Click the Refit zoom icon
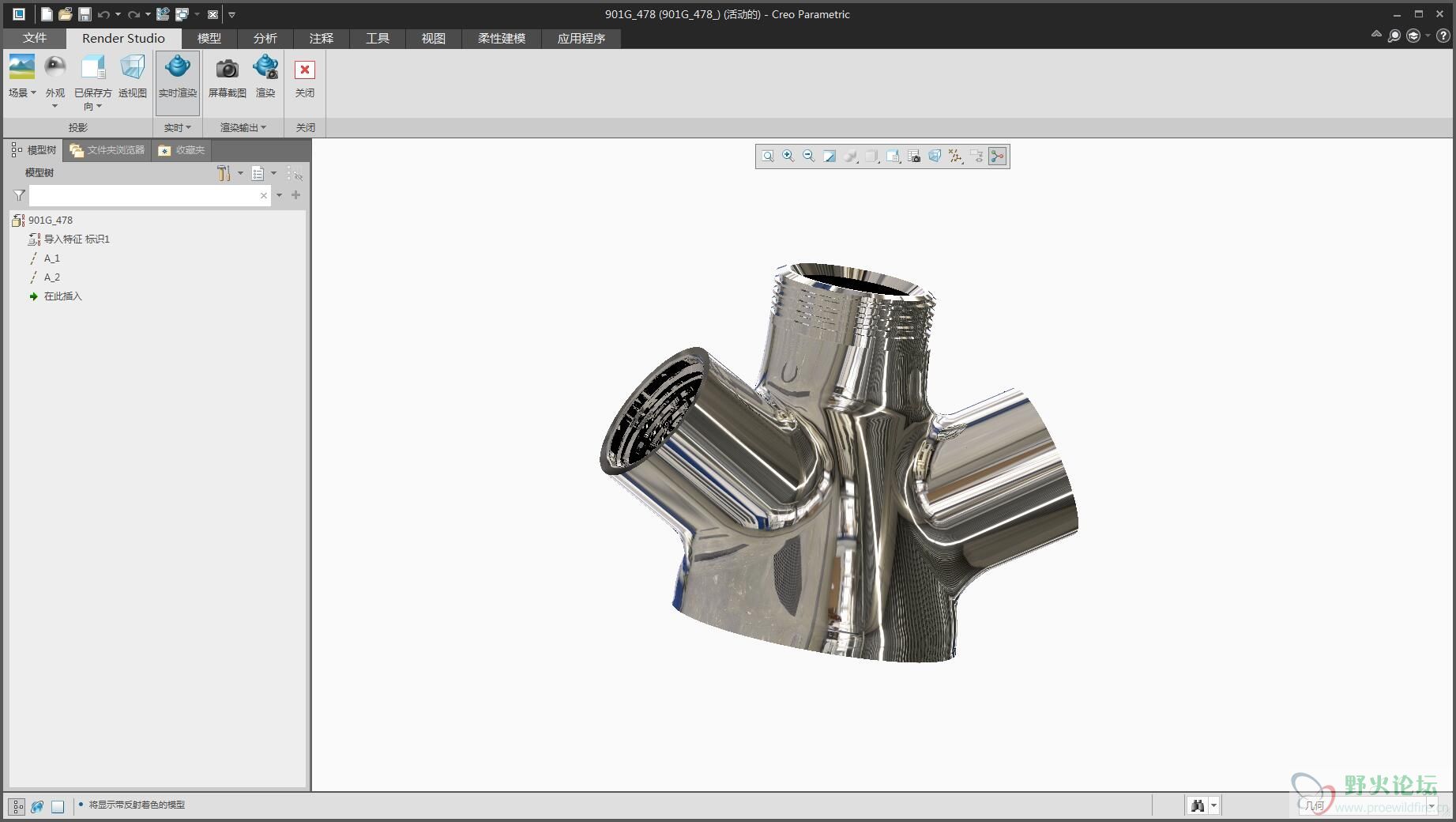This screenshot has height=822, width=1456. [x=768, y=156]
